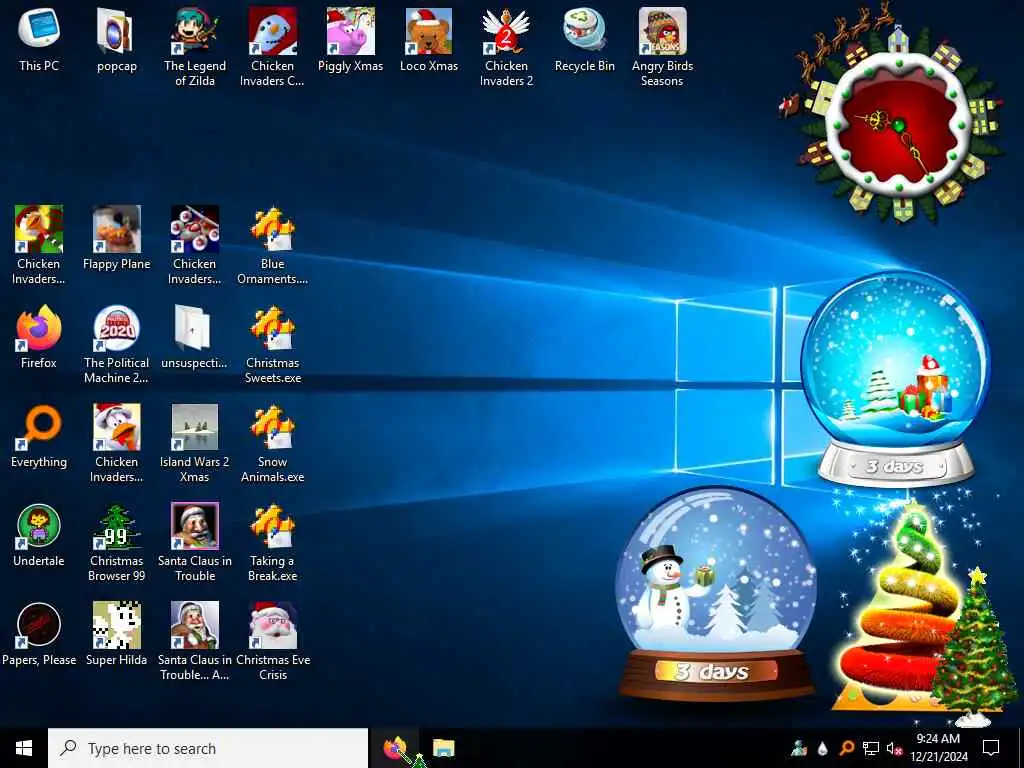Select the Flappy Plane icon
The width and height of the screenshot is (1024, 768).
[x=116, y=238]
